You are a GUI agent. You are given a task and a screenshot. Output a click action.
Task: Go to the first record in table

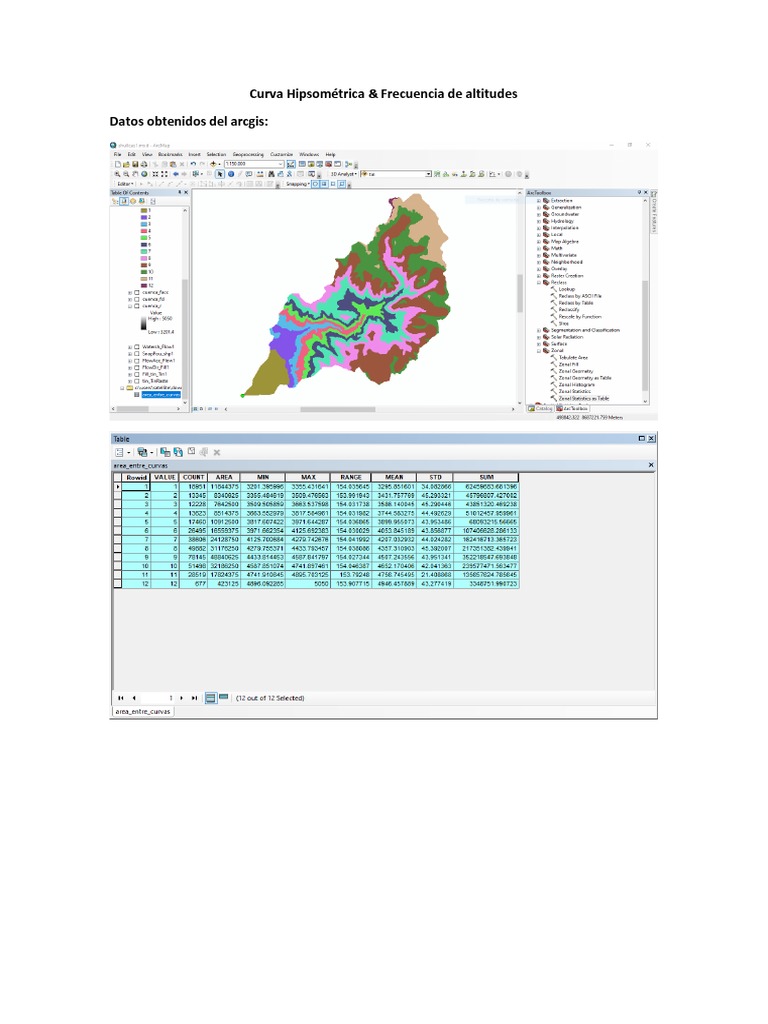pyautogui.click(x=121, y=697)
